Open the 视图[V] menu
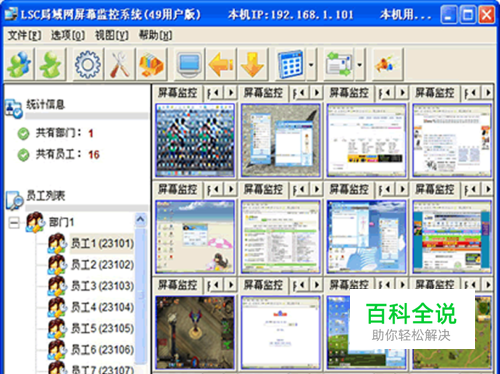Screen dimensions: 500x374 112,35
